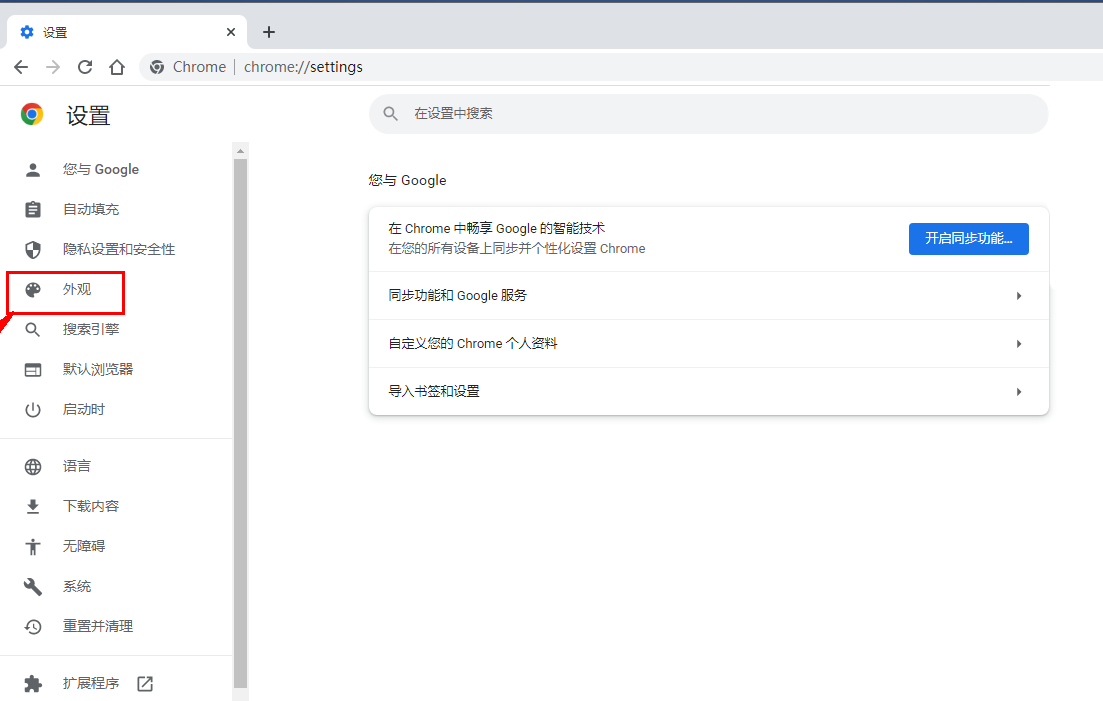Click the Chrome site info icon in address bar
The height and width of the screenshot is (701, 1103).
pos(157,67)
